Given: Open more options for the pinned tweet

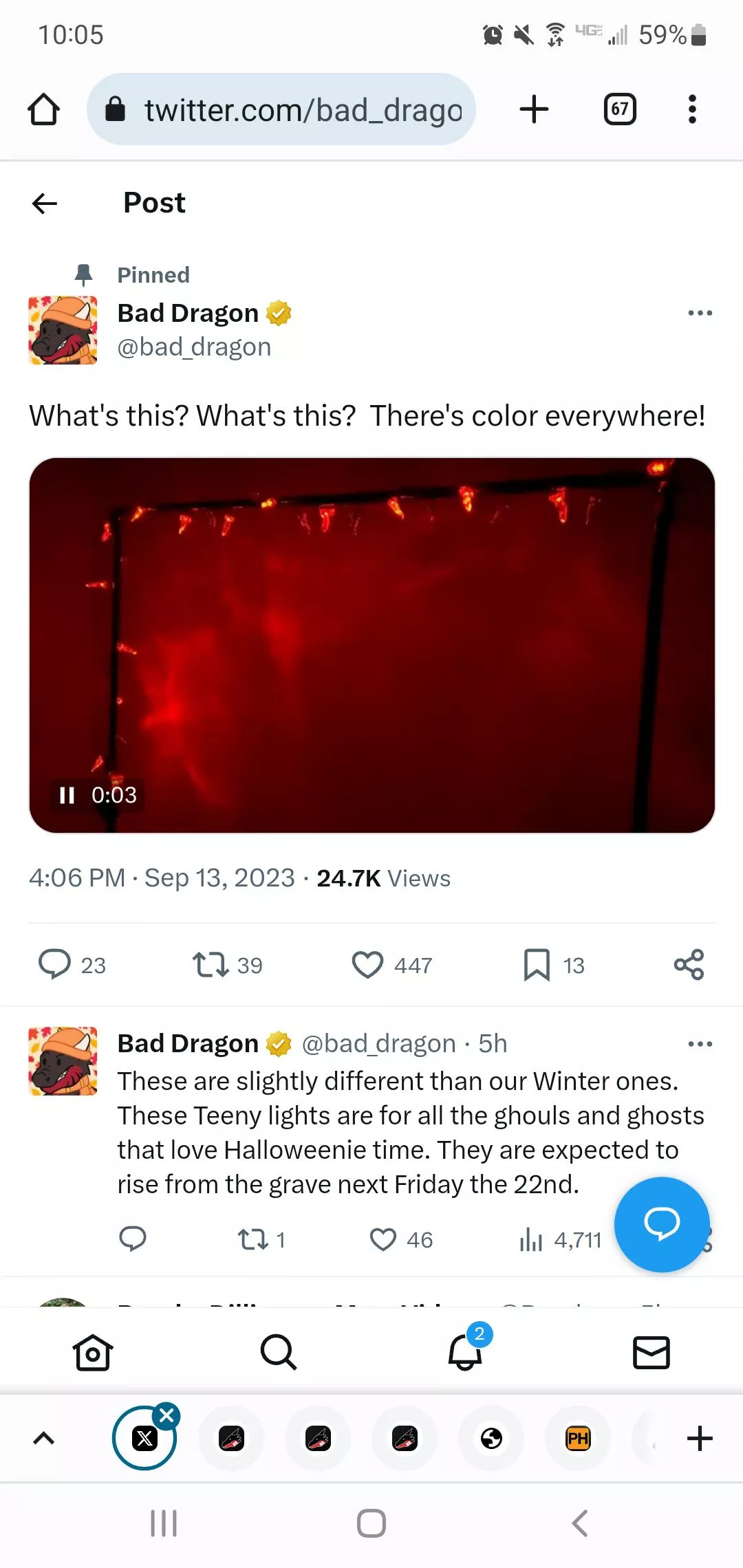Looking at the screenshot, I should [700, 313].
